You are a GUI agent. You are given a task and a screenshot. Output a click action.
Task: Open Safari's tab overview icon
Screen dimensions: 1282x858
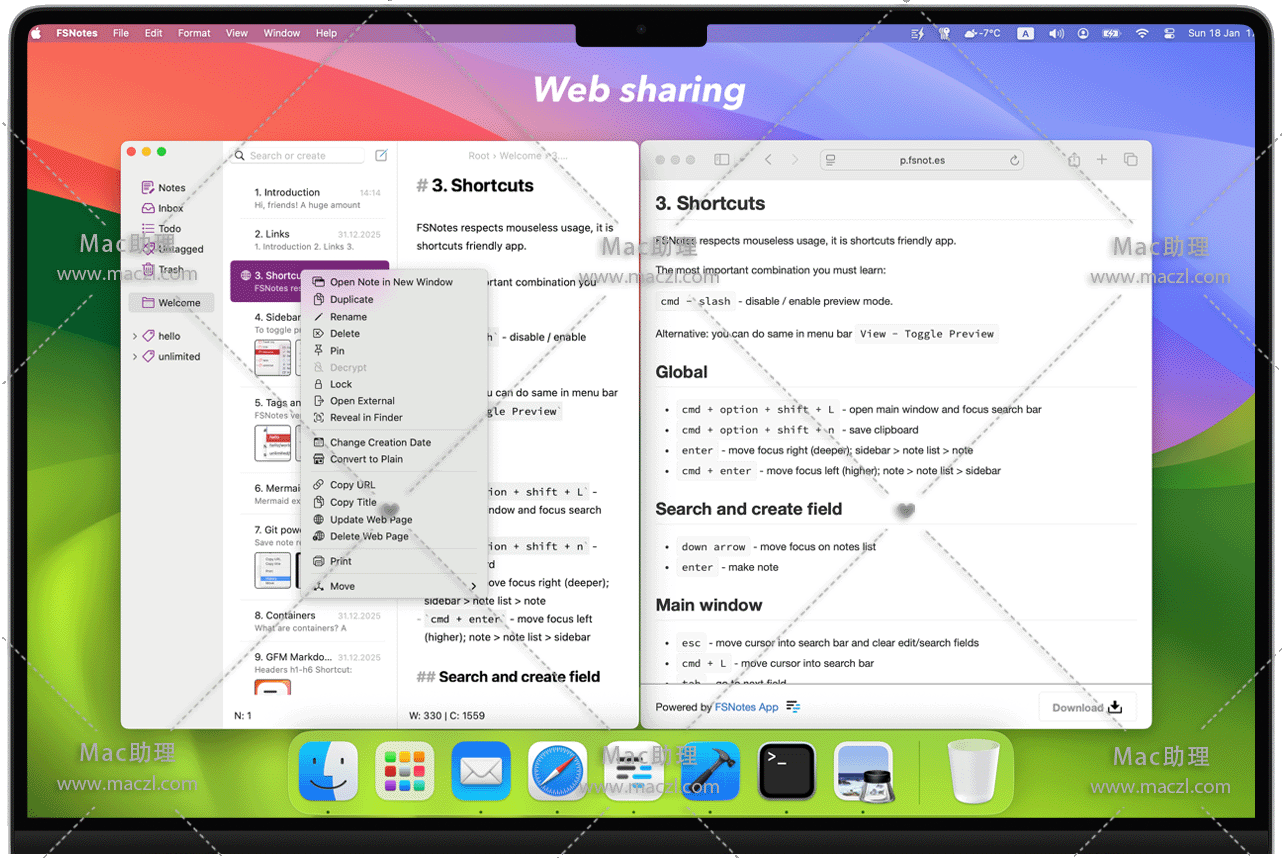pyautogui.click(x=1130, y=160)
